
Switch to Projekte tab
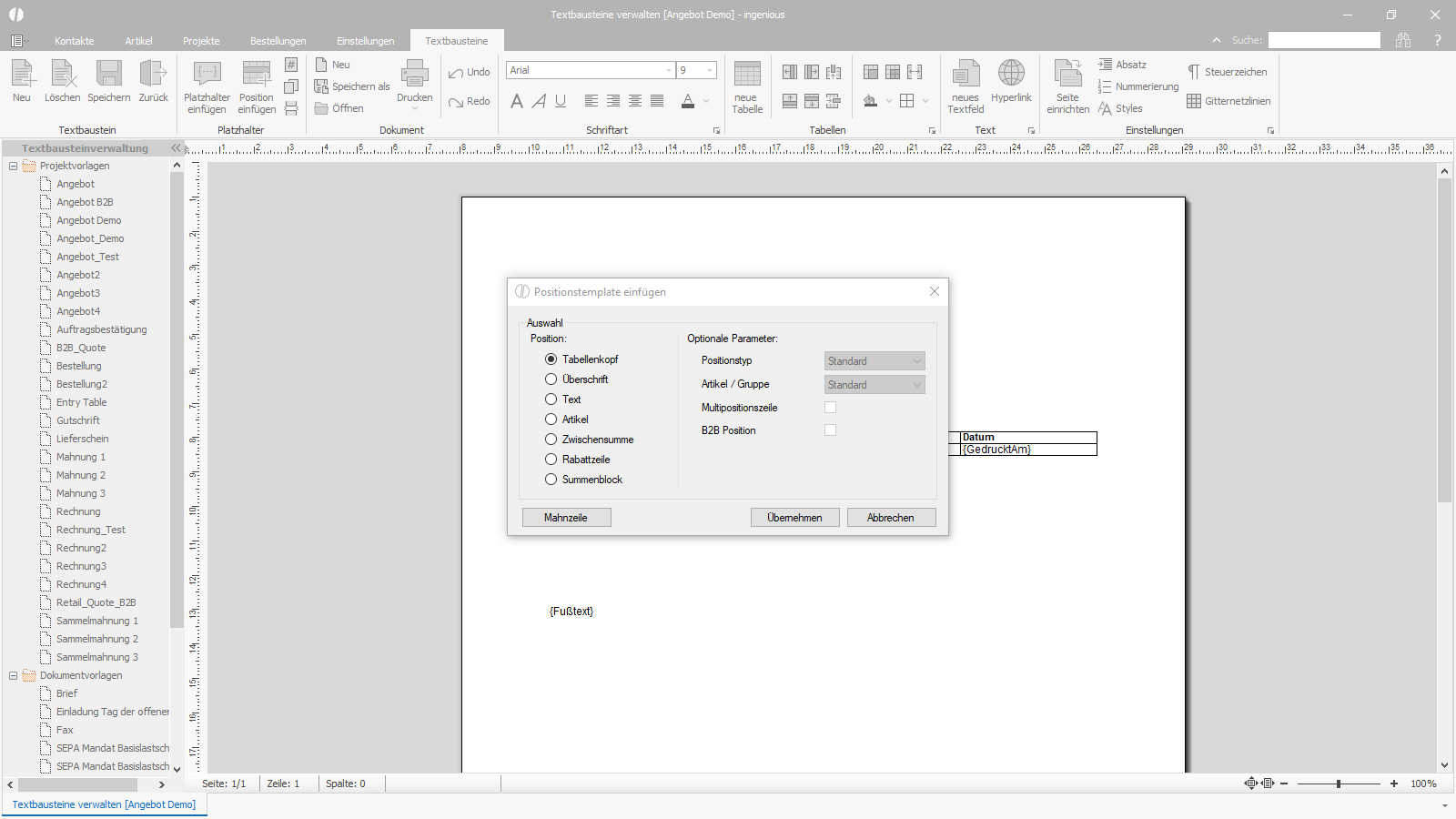pyautogui.click(x=201, y=41)
